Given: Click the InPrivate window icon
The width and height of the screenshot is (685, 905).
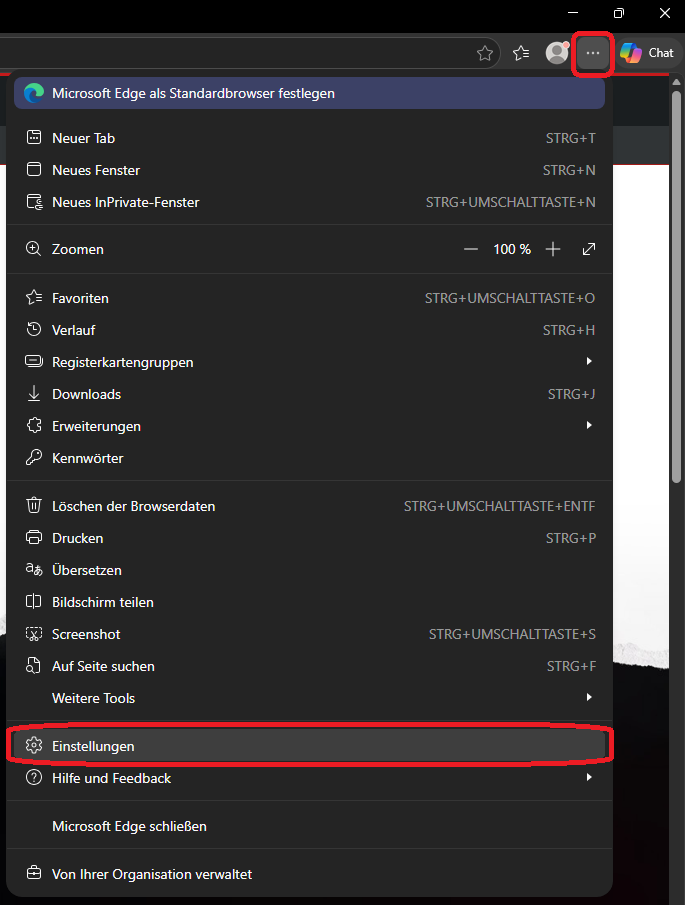Looking at the screenshot, I should pyautogui.click(x=34, y=202).
